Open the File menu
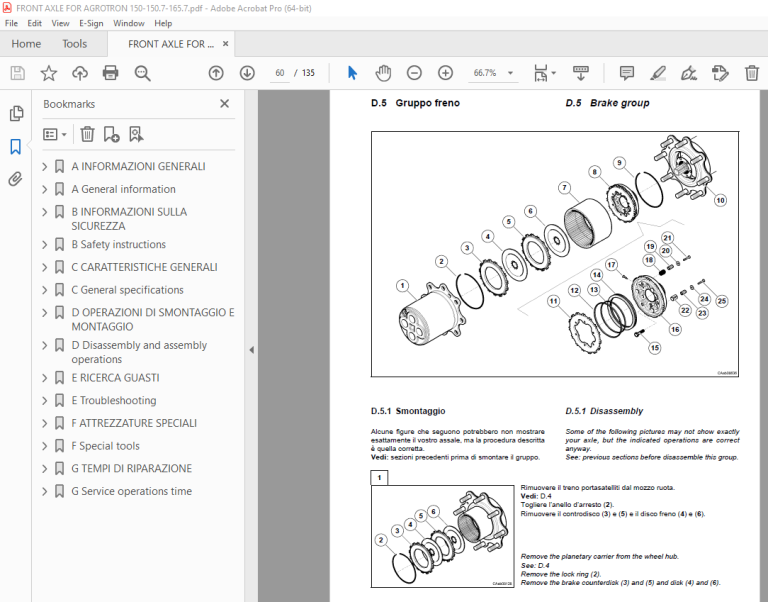 click(11, 23)
